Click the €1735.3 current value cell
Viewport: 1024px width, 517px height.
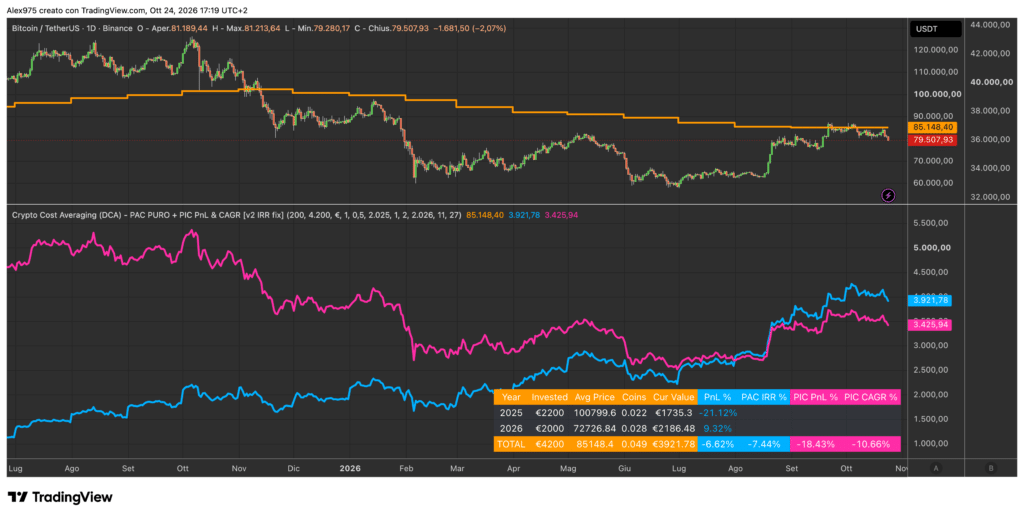[673, 413]
